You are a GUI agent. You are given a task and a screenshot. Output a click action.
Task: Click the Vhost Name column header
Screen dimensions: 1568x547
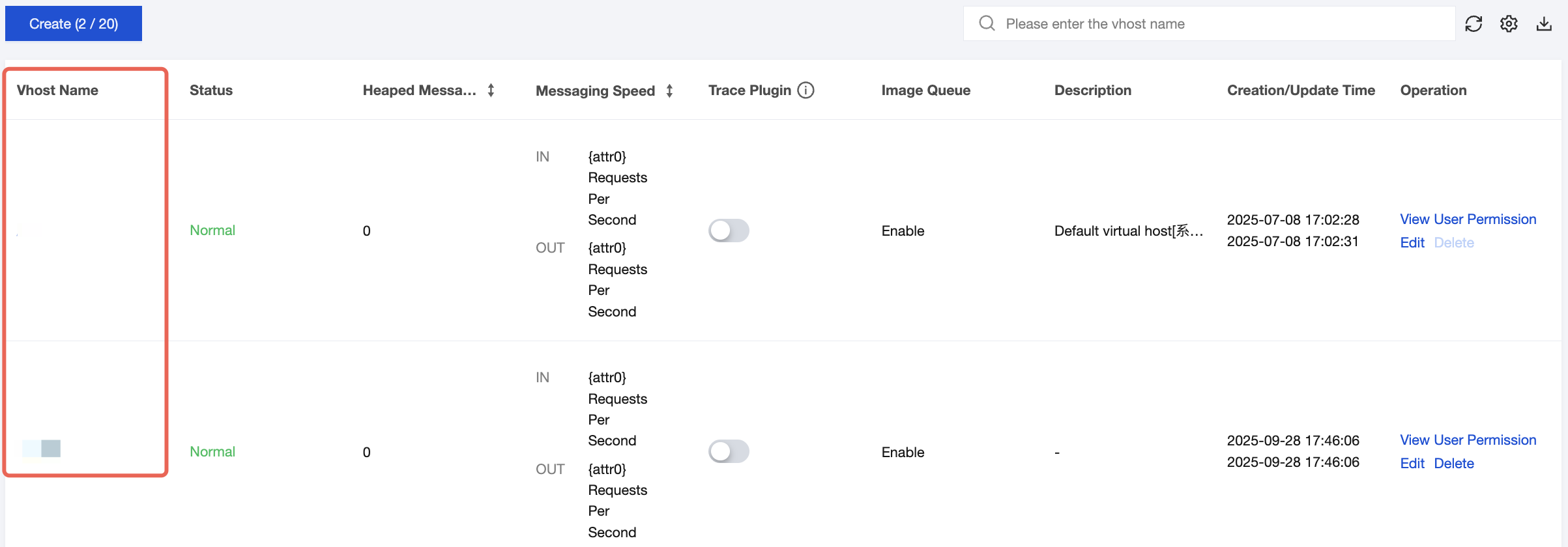[x=57, y=91]
